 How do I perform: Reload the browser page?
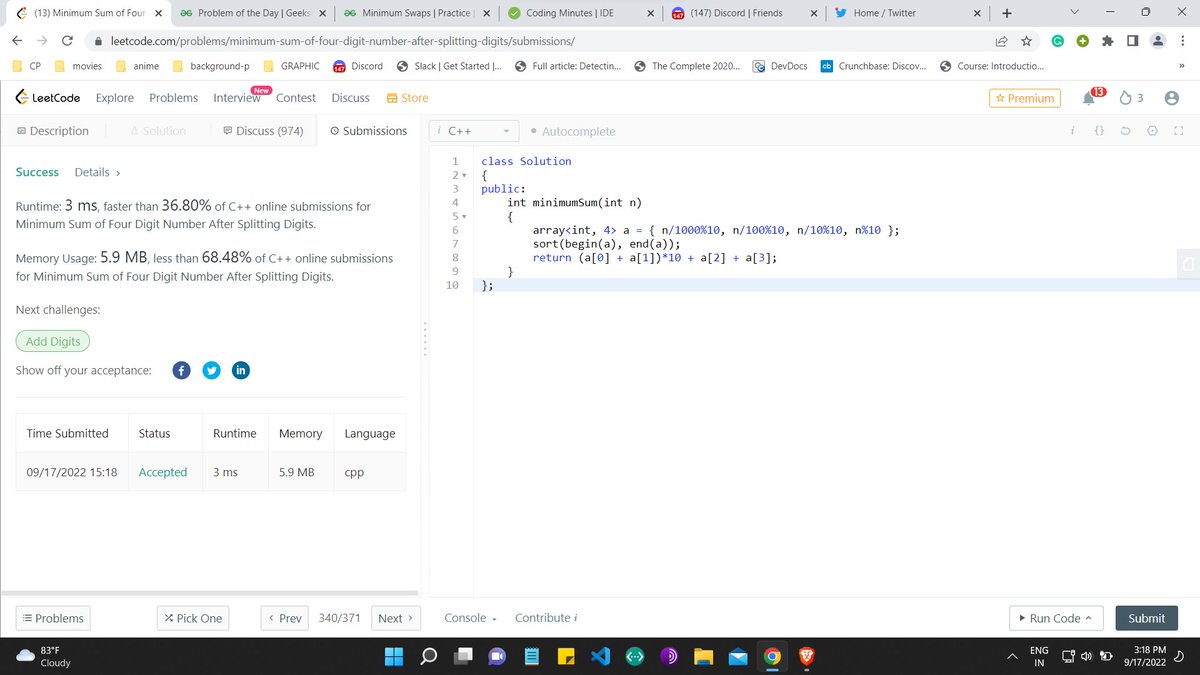tap(66, 42)
